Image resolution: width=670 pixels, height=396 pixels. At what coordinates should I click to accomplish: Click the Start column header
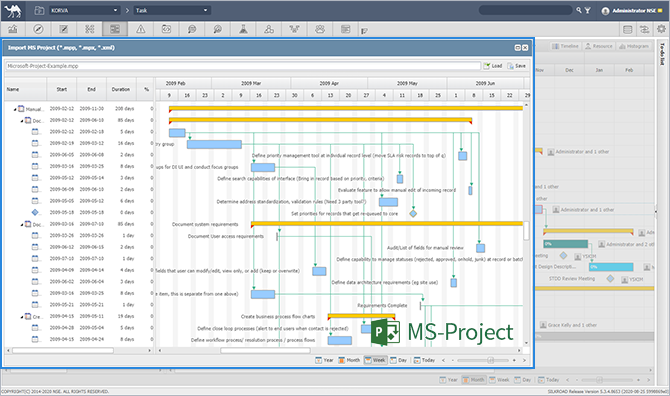[x=62, y=89]
